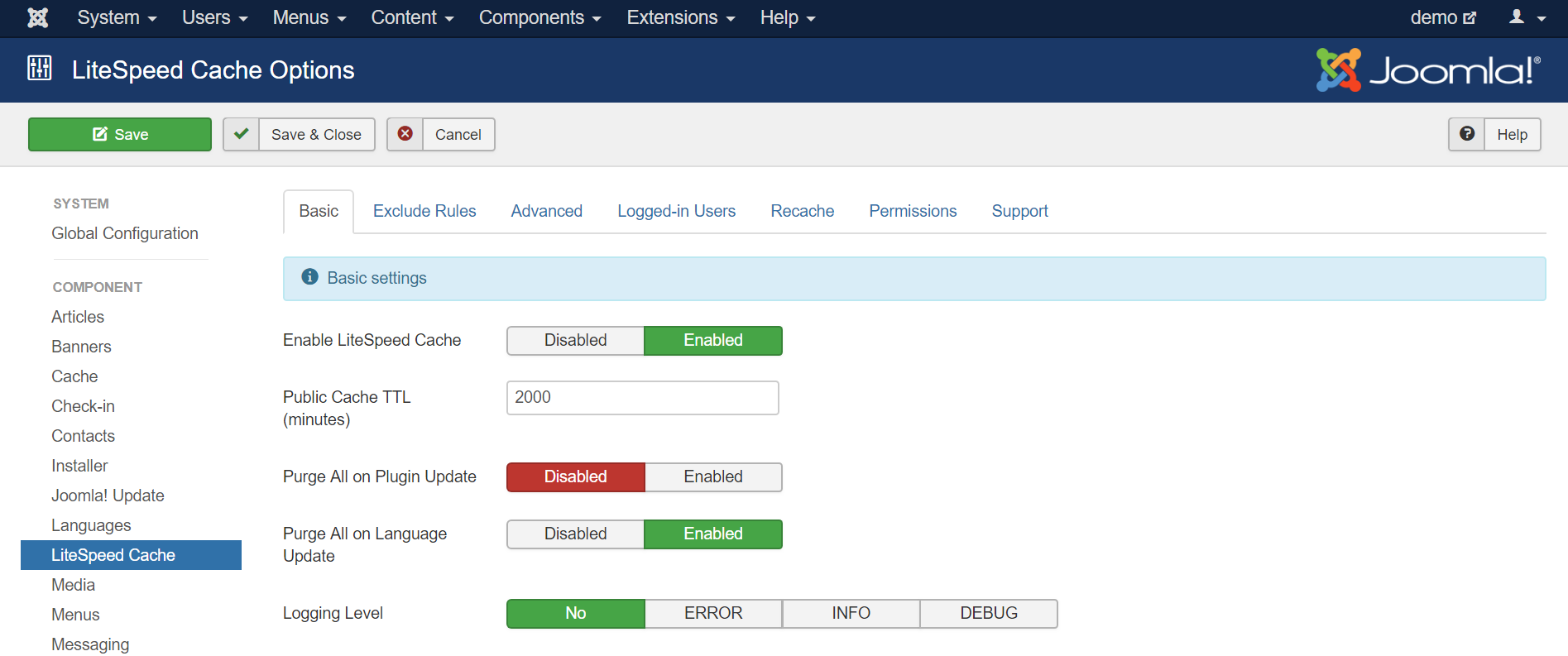The image size is (1568, 656).
Task: Set Purge All on Language Update to Enabled
Action: (713, 534)
